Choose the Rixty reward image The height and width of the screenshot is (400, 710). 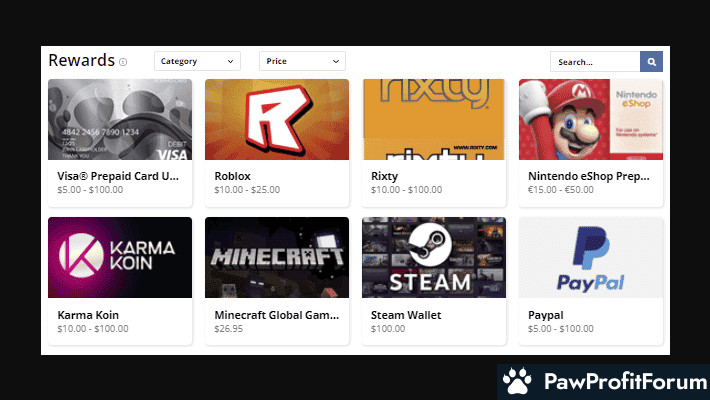point(433,120)
